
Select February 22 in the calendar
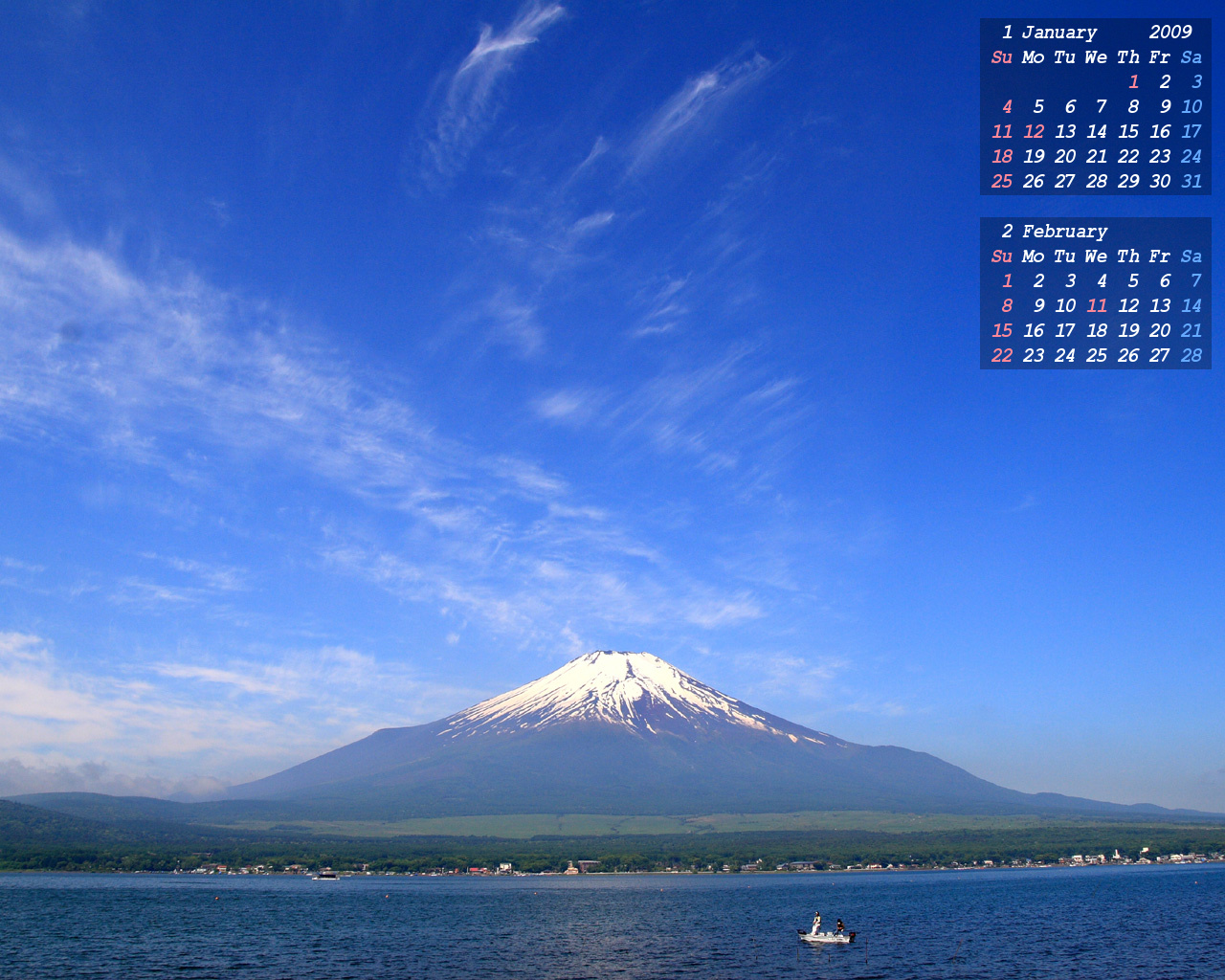tap(1002, 356)
